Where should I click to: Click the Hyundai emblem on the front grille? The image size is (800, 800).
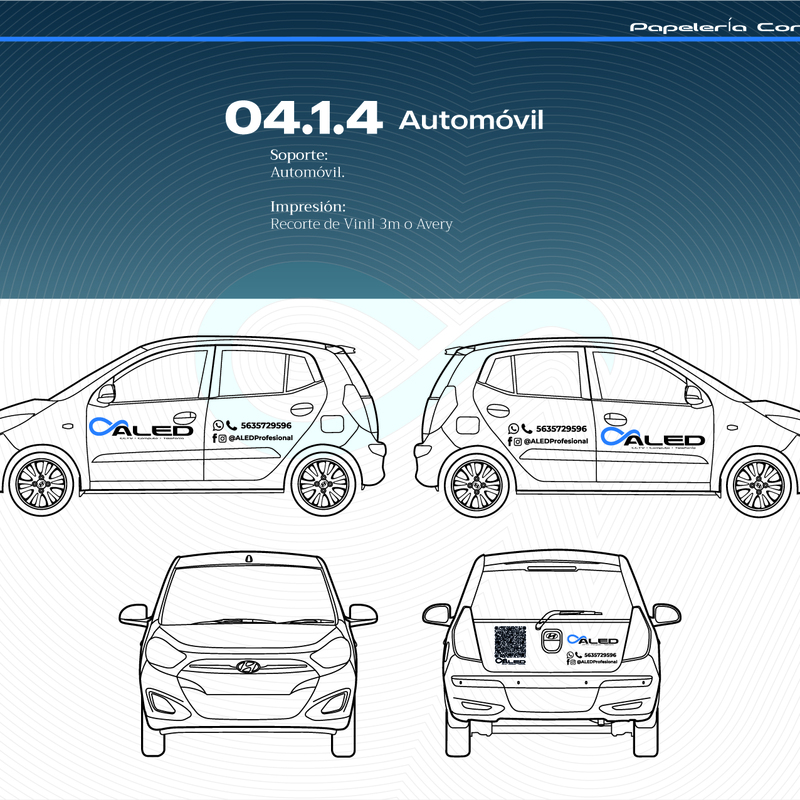point(244,667)
